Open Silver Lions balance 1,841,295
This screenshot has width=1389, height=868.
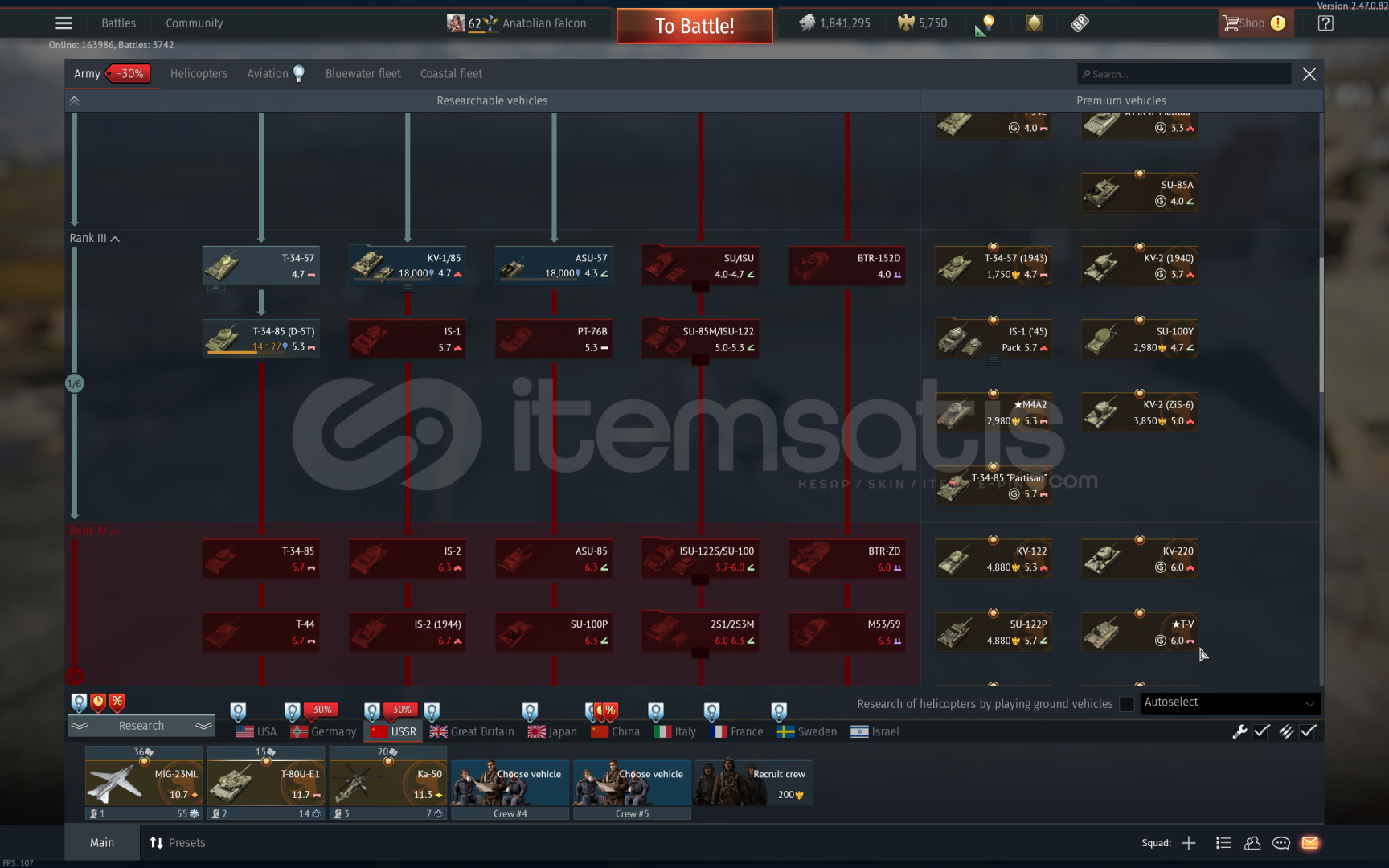click(x=834, y=23)
